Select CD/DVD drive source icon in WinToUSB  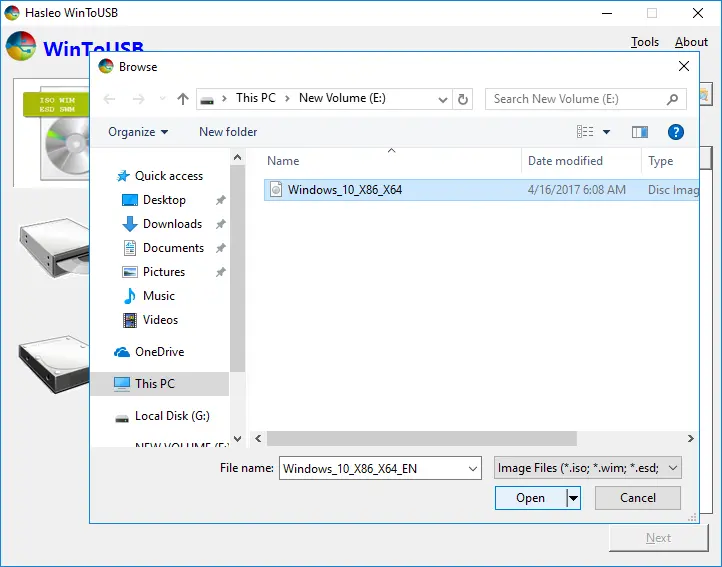[x=54, y=247]
